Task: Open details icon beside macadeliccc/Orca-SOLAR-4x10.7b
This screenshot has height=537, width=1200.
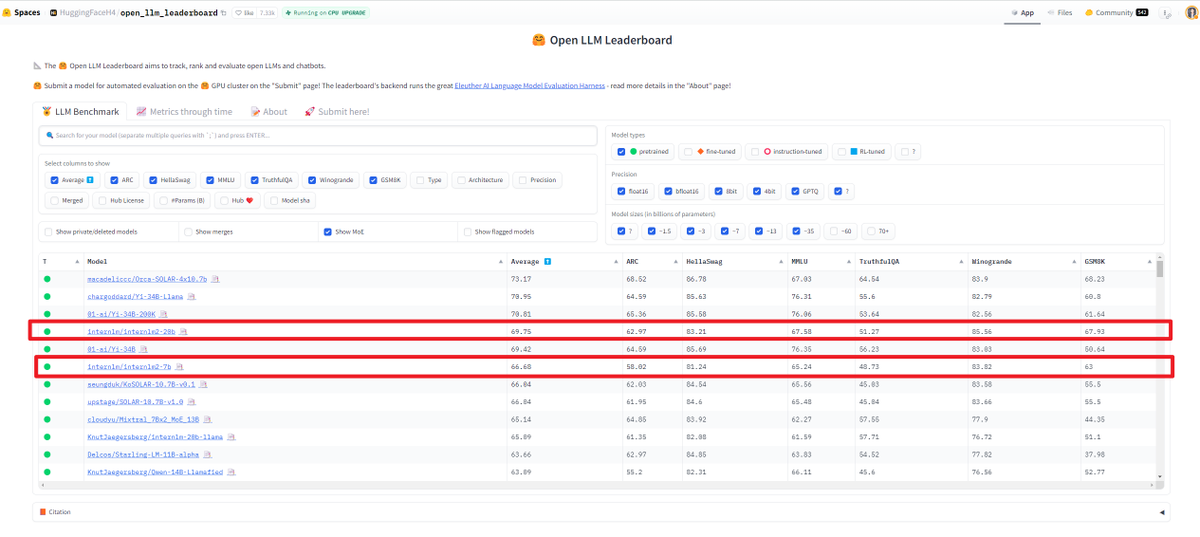Action: [x=215, y=279]
